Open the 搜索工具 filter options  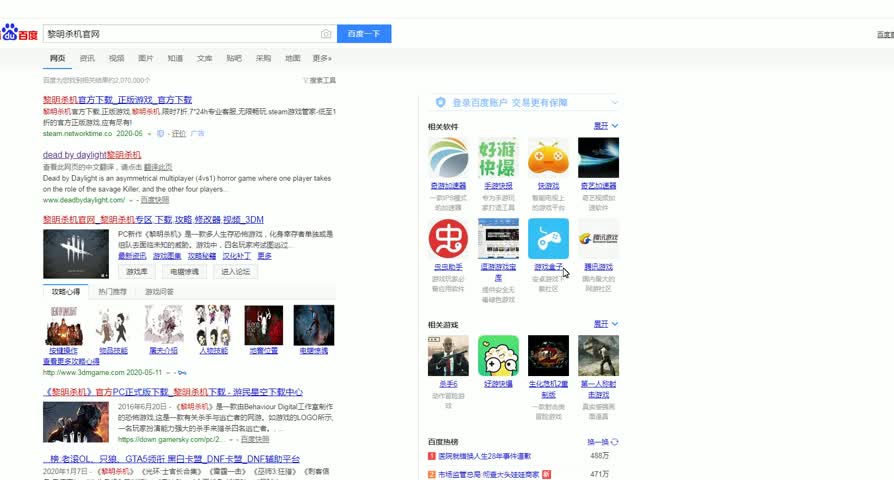coord(320,80)
